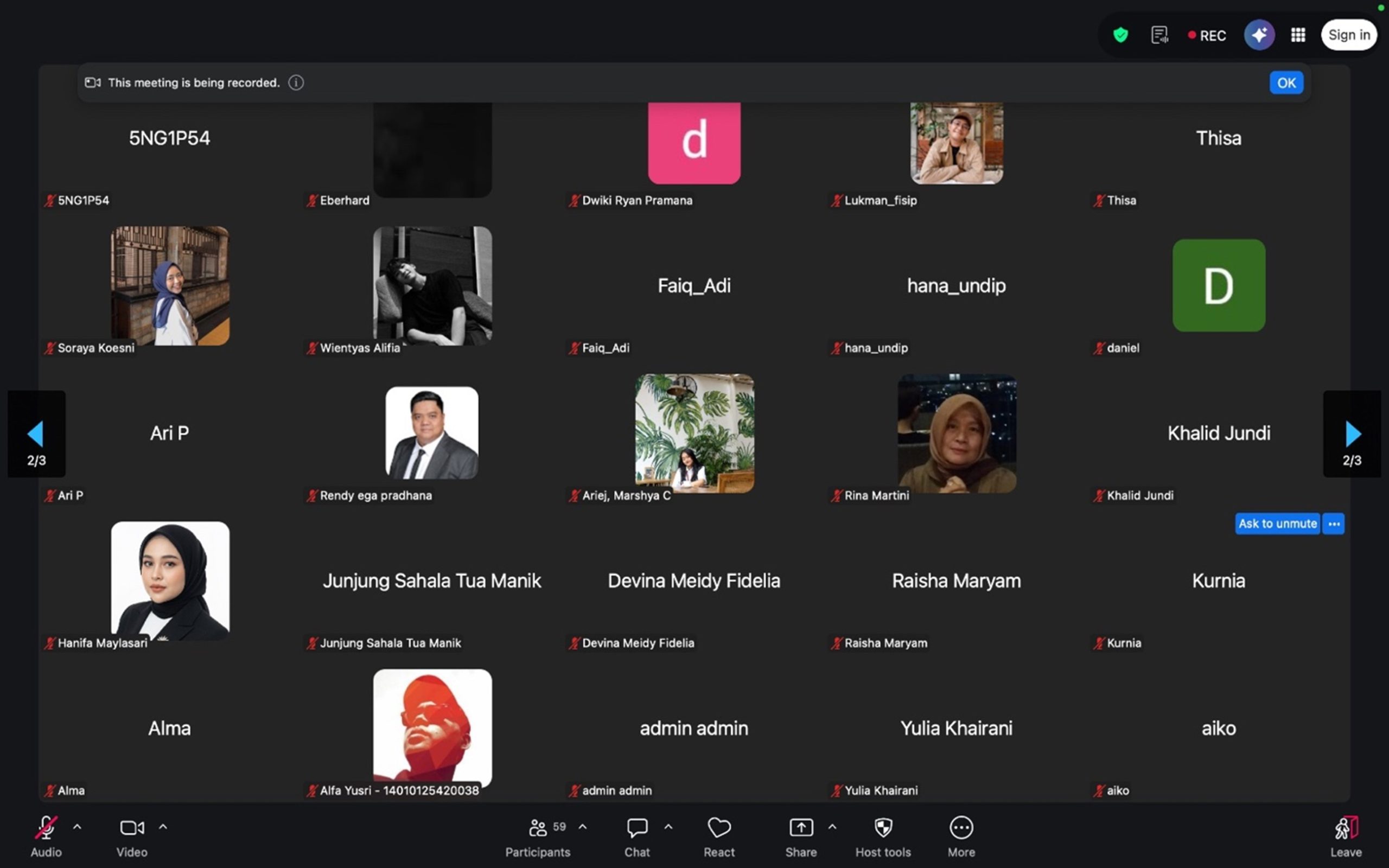
Task: Open the live transcript icon
Action: click(1159, 35)
